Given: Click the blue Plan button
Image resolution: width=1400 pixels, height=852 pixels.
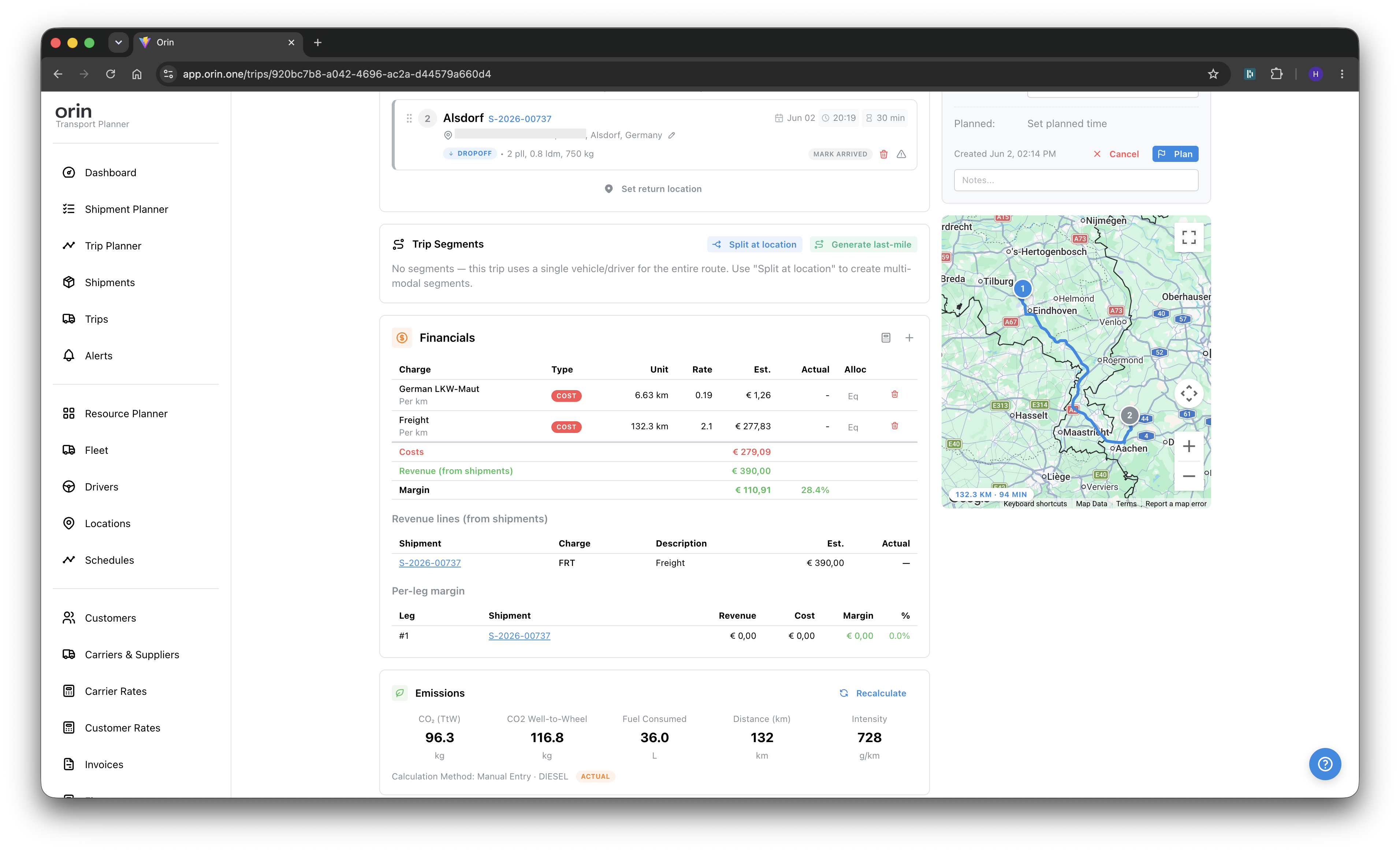Looking at the screenshot, I should point(1175,154).
